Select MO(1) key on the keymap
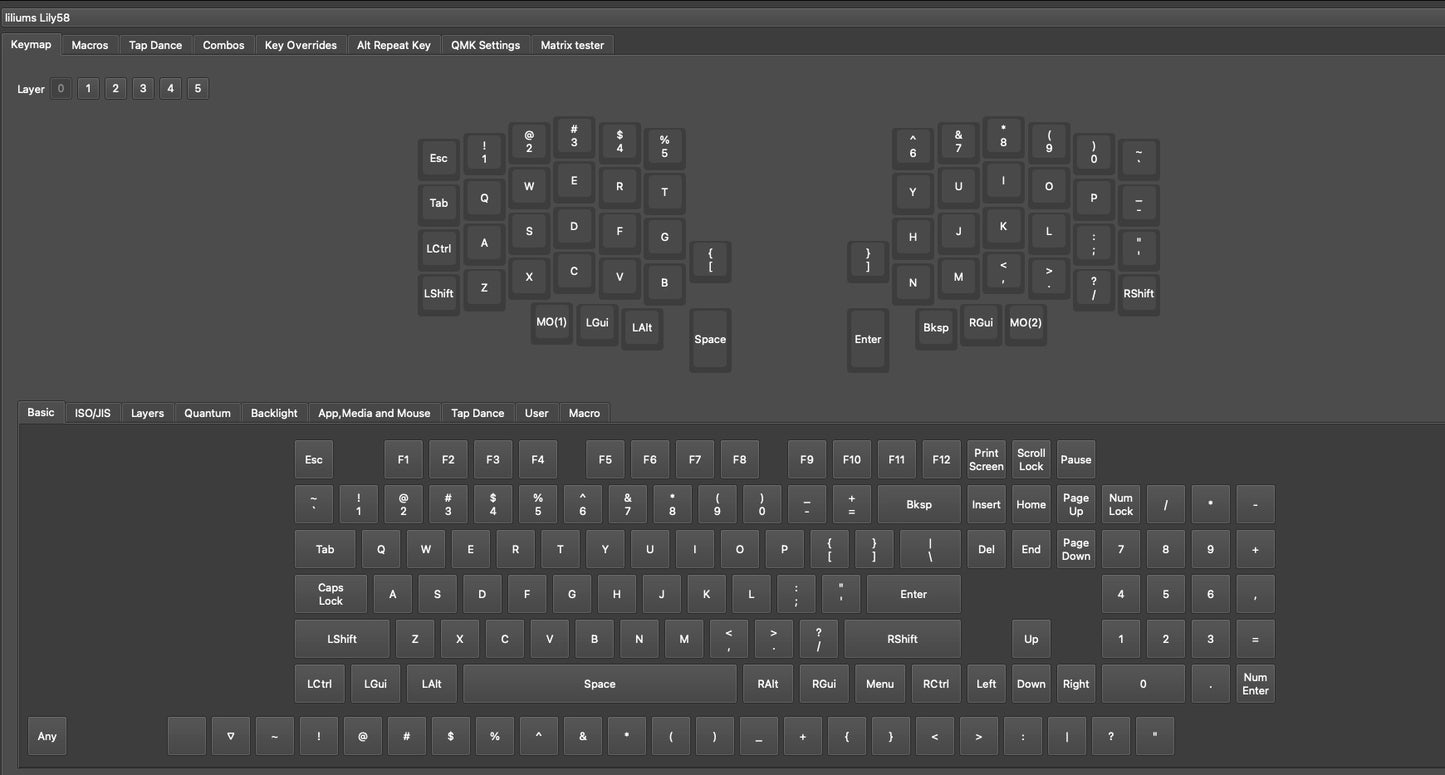The image size is (1445, 775). click(x=552, y=322)
